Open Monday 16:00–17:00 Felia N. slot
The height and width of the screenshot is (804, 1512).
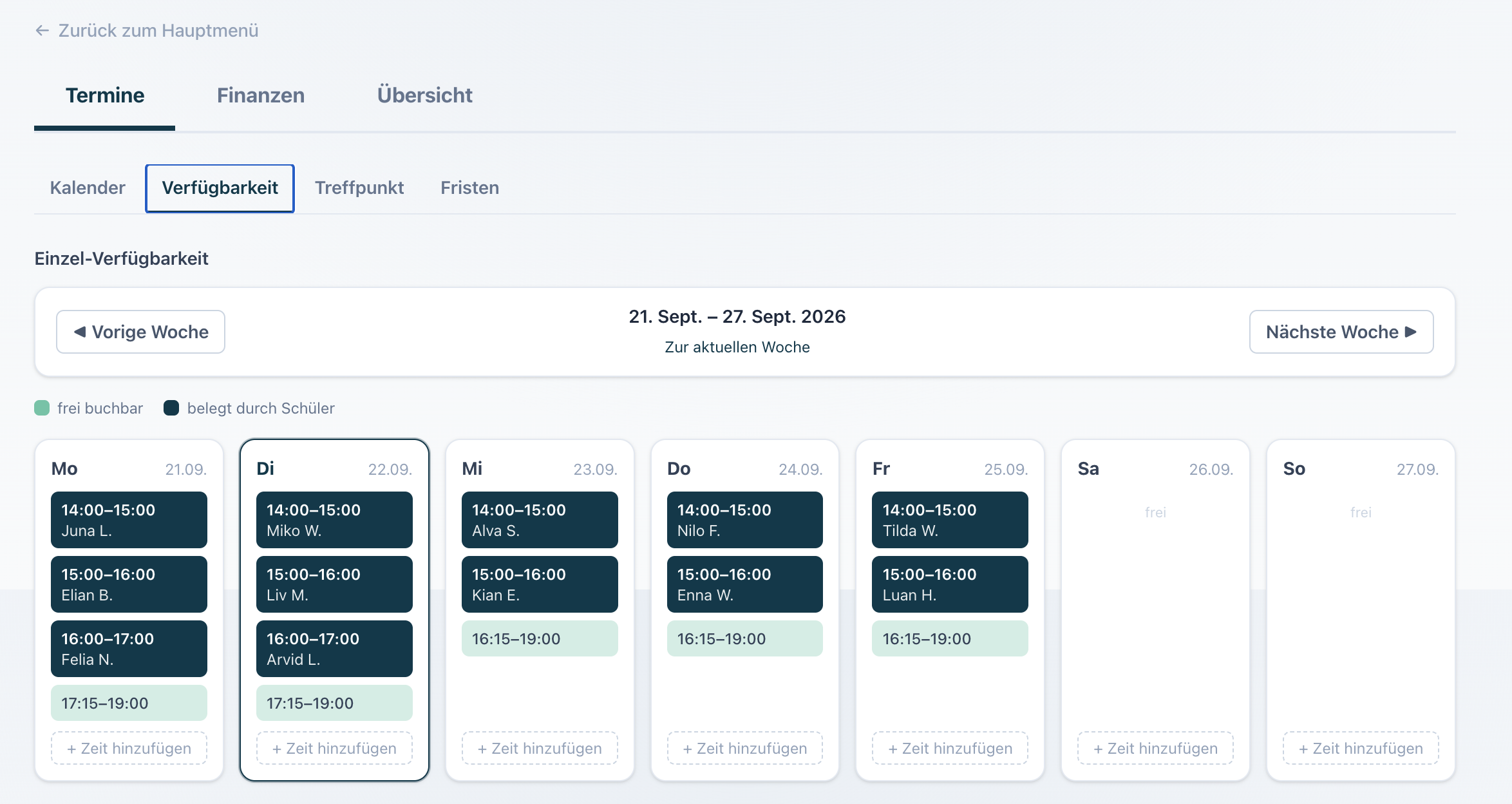129,649
